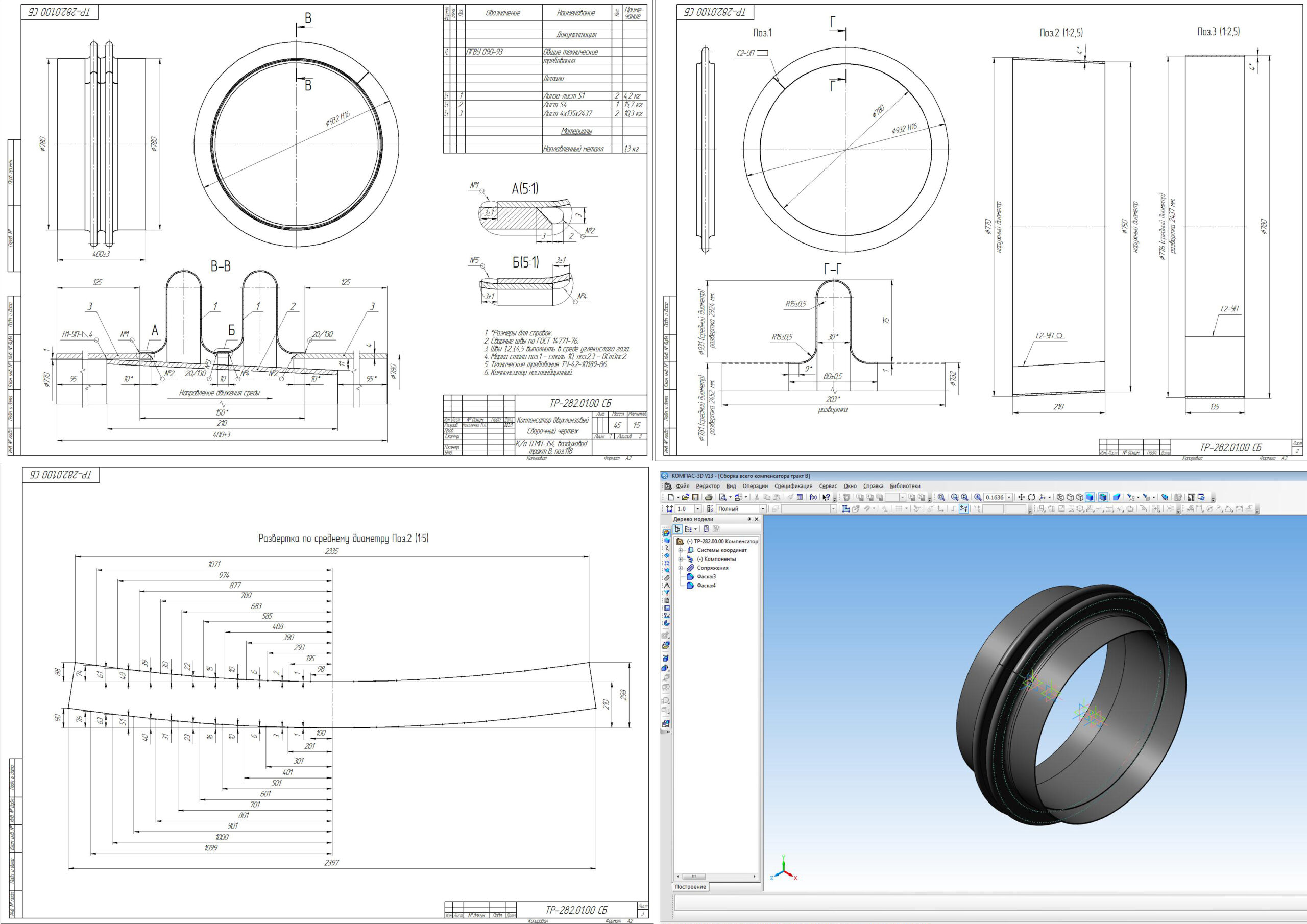Click the Print icon
Screen dimensions: 1307x924
709,498
